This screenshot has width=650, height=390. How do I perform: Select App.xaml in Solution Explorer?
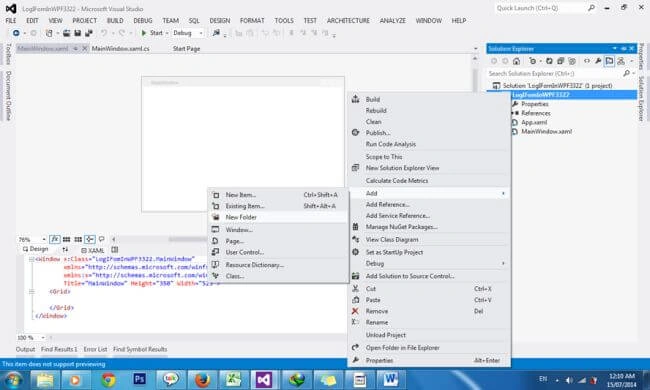coord(534,122)
